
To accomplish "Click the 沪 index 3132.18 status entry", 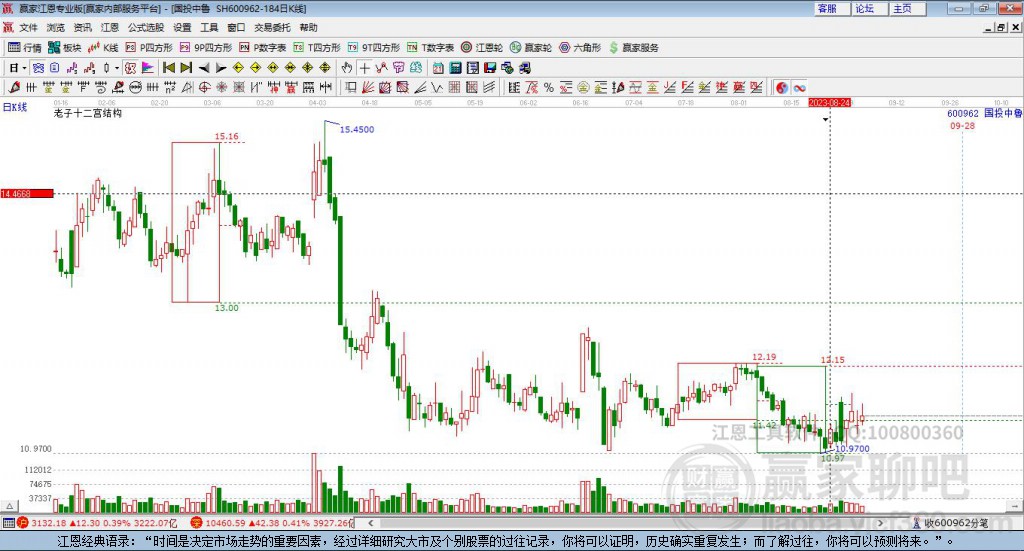I will pos(98,523).
